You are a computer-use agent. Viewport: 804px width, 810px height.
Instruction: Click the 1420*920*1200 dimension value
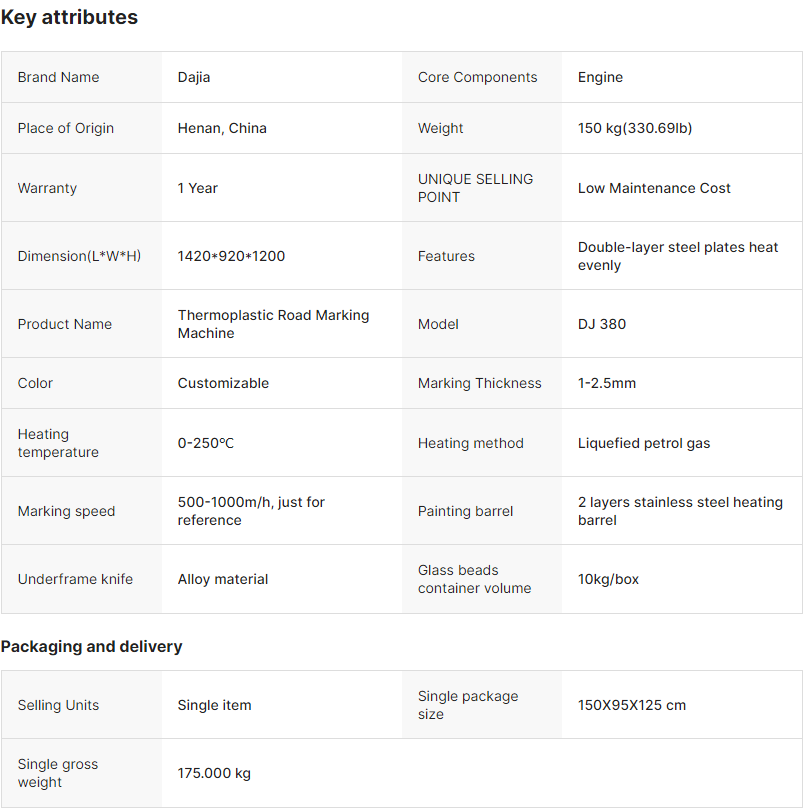point(231,256)
